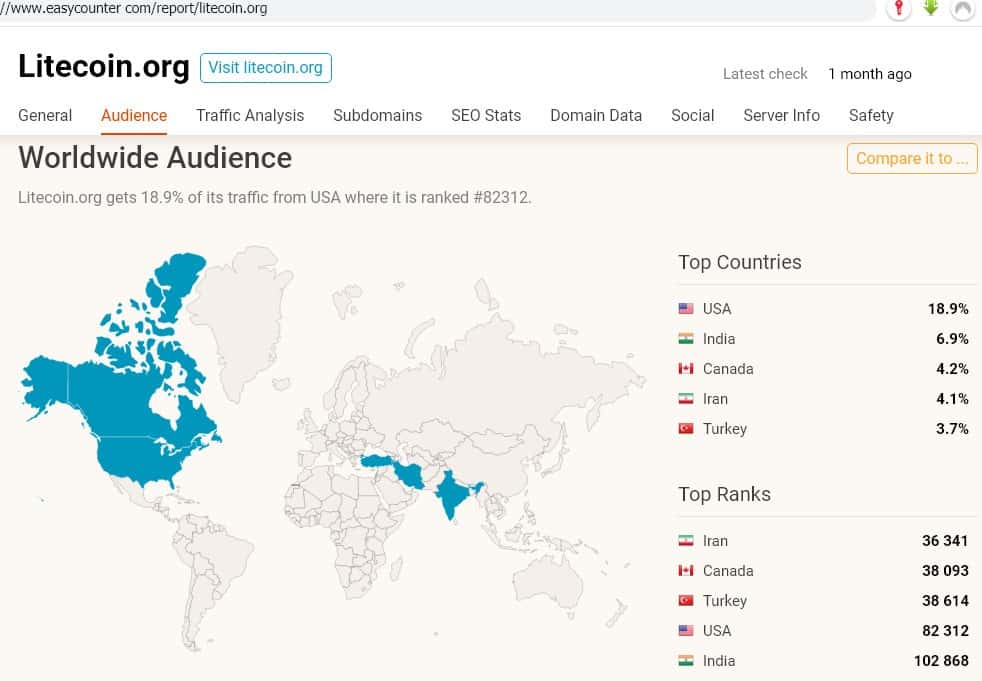982x681 pixels.
Task: Click the green download arrow extension icon
Action: 931,8
